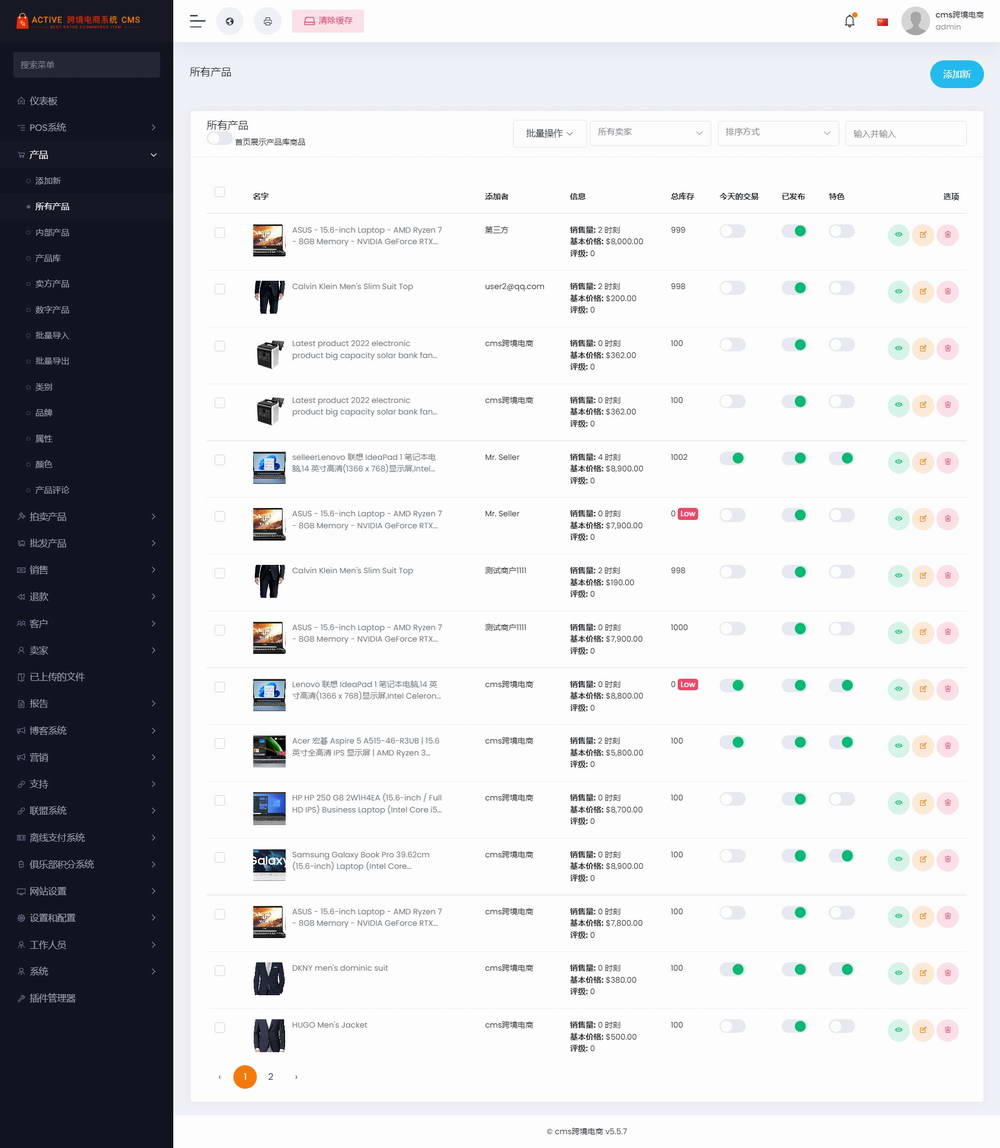Viewport: 1000px width, 1148px height.
Task: Toggle the sidebar hamburger menu icon
Action: pyautogui.click(x=197, y=21)
